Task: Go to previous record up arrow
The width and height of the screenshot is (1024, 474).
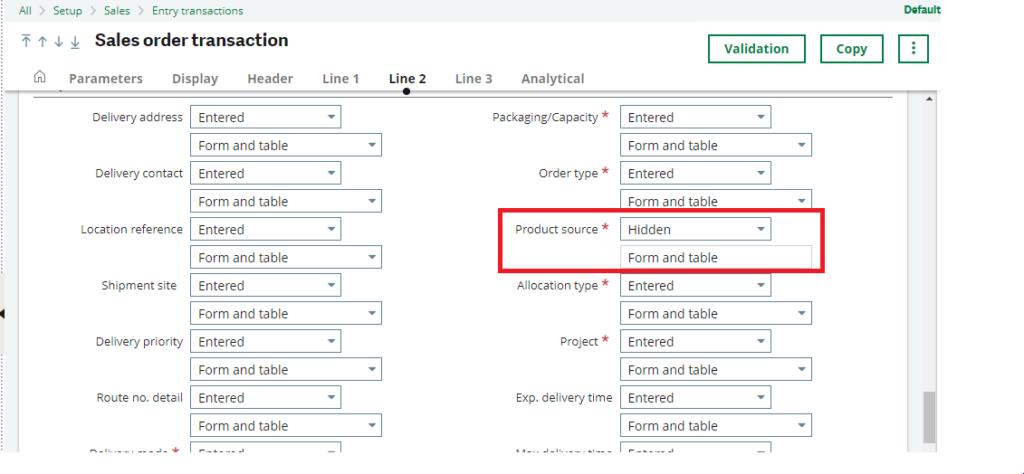Action: point(42,42)
